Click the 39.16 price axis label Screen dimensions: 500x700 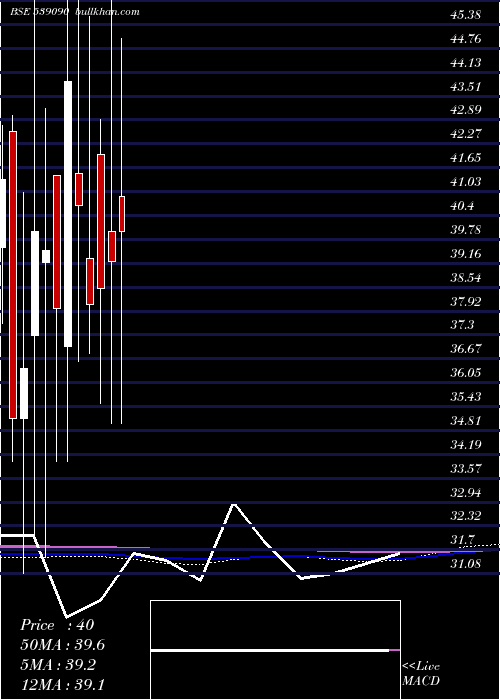[466, 254]
